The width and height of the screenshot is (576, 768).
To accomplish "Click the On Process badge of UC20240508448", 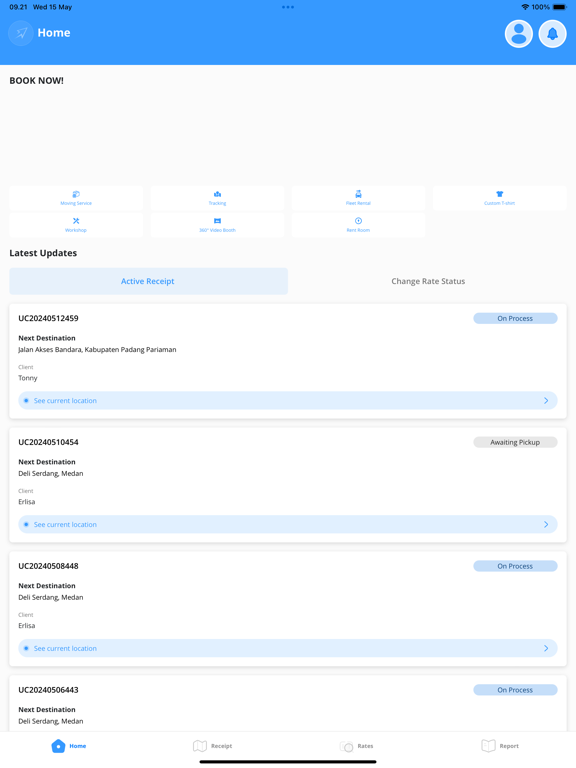I will coord(515,566).
